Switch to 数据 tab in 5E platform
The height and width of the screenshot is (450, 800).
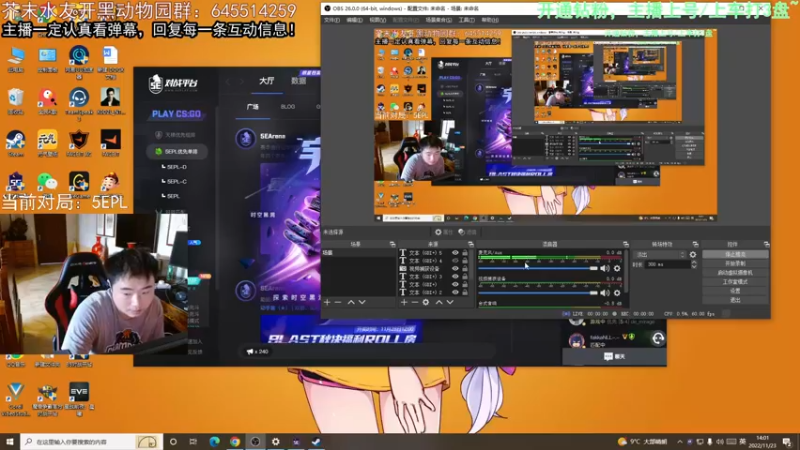point(299,81)
